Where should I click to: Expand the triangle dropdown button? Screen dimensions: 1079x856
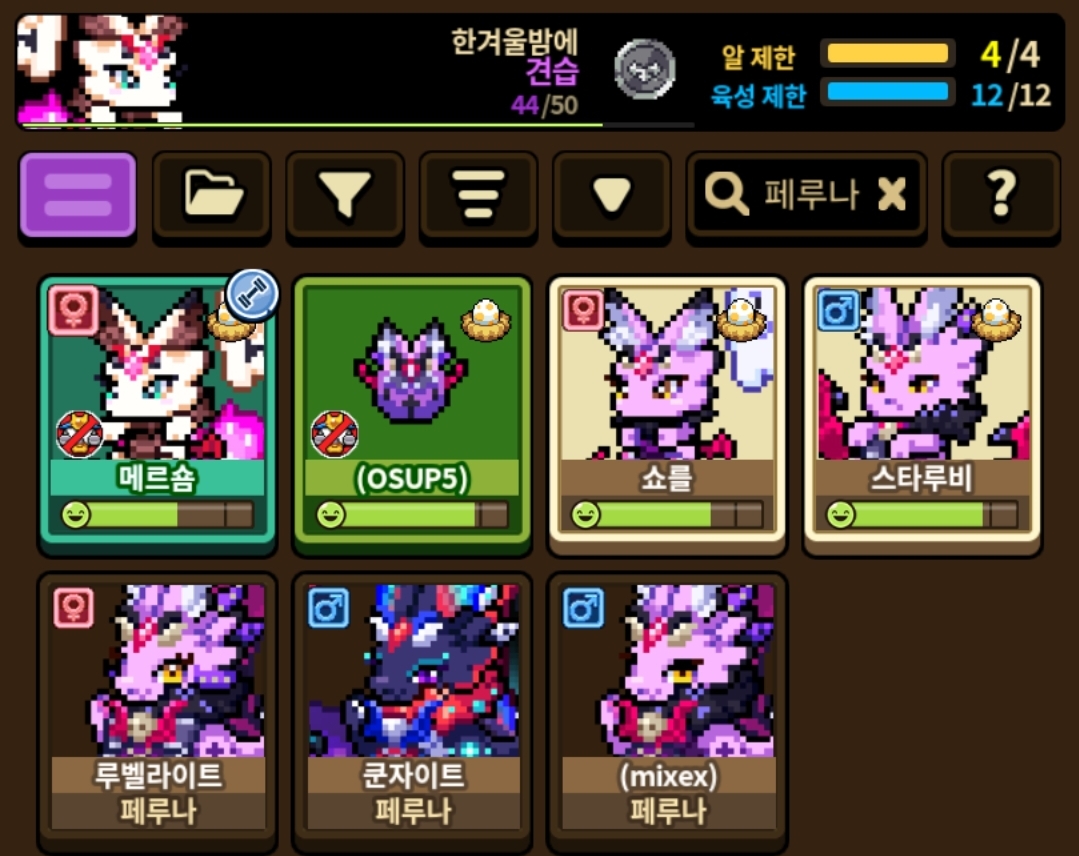[612, 196]
